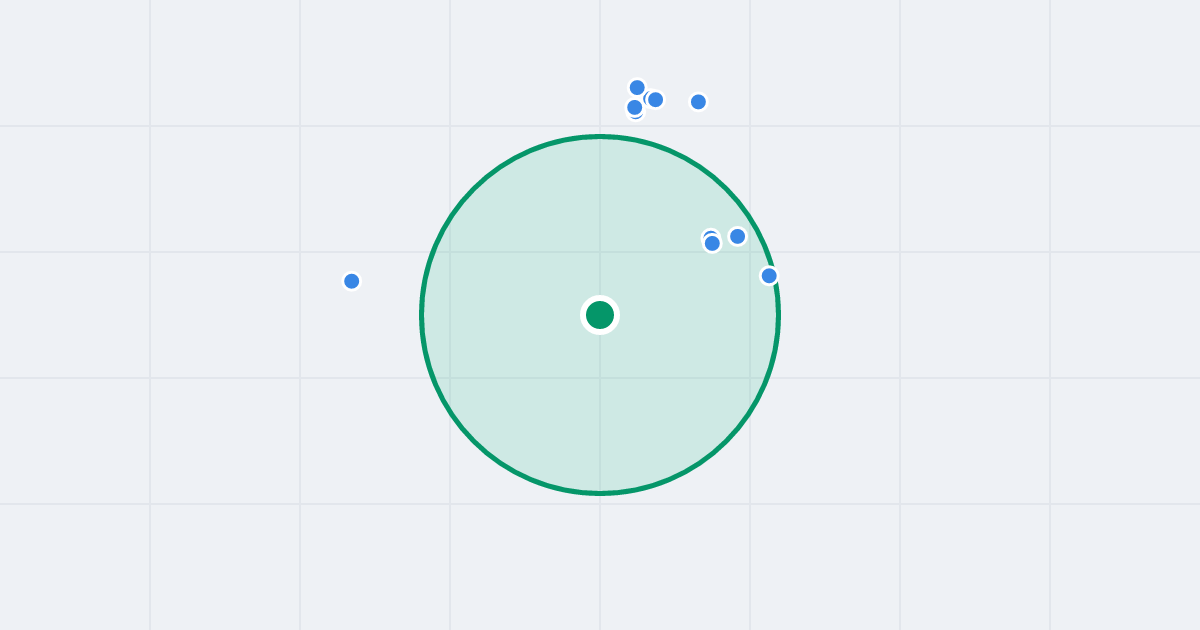Select the lower-left front dot of the top cluster

(x=634, y=107)
